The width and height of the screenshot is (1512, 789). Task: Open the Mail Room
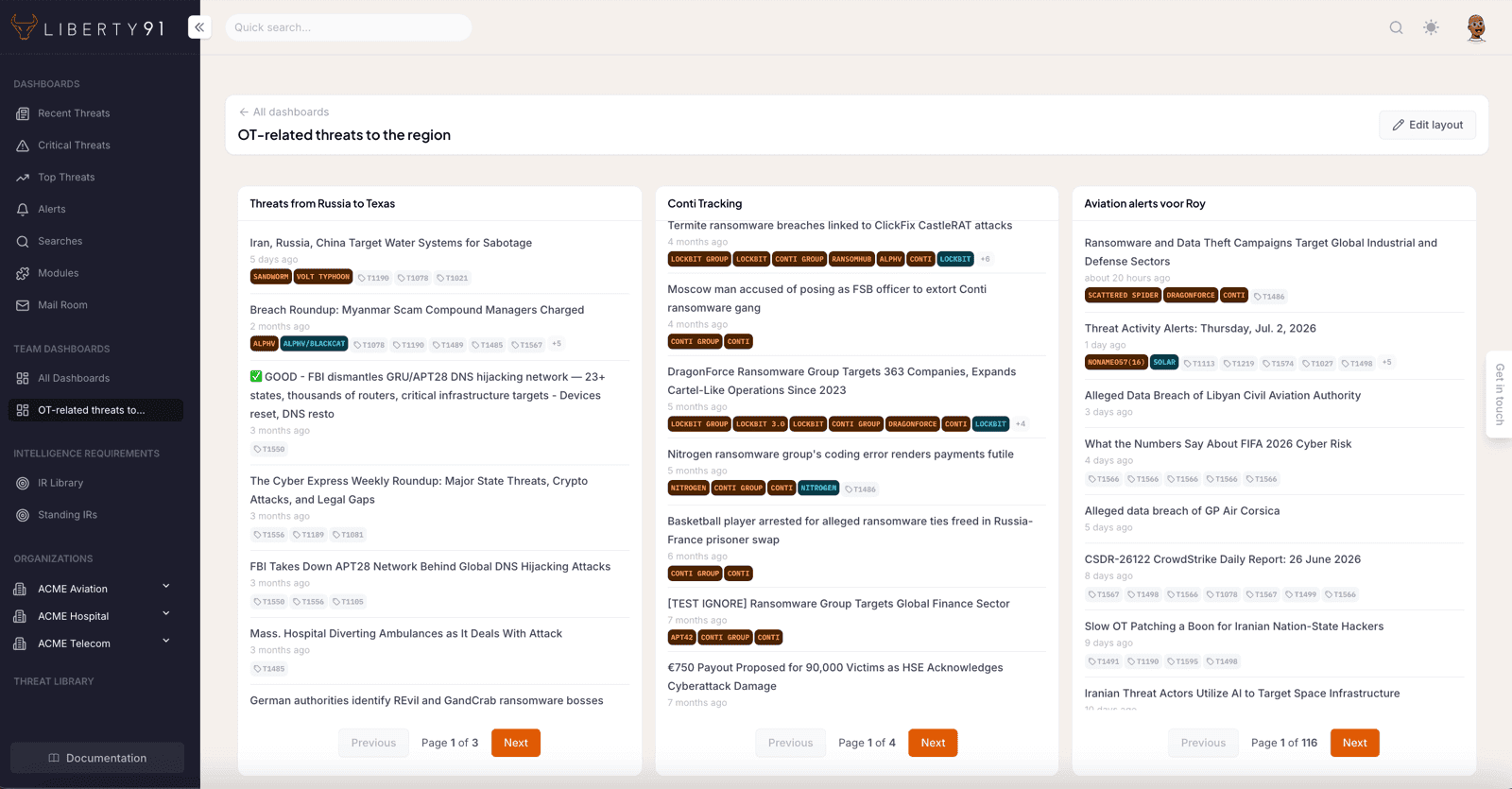coord(62,306)
